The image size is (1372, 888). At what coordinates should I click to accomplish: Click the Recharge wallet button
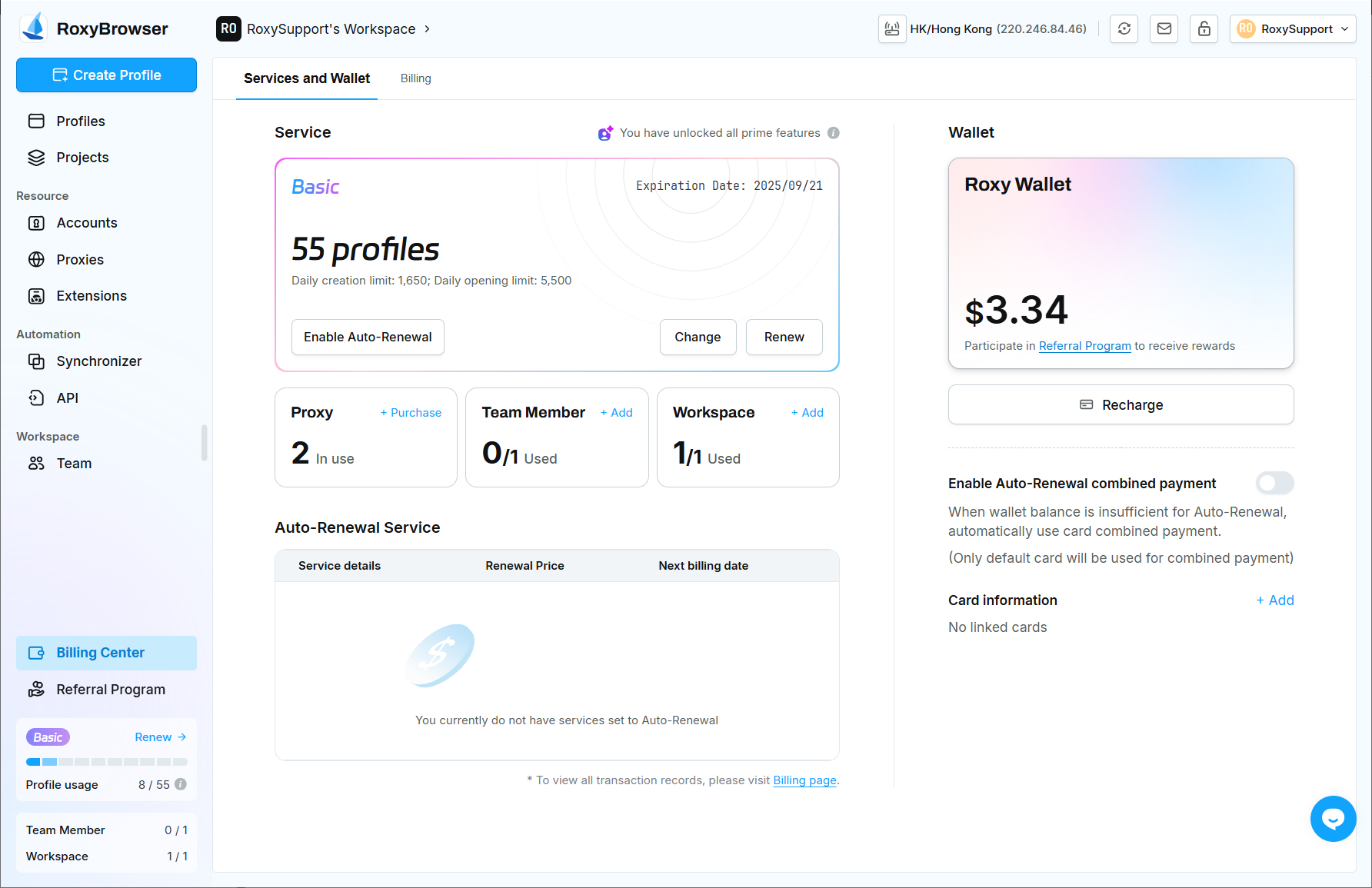1121,405
